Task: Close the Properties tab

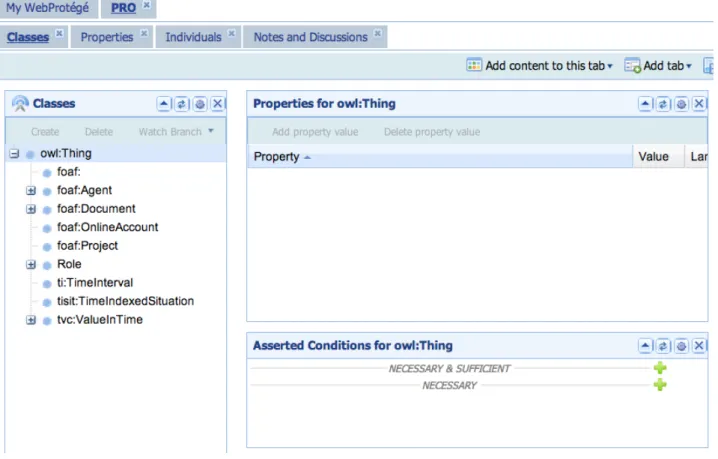Action: (x=144, y=33)
